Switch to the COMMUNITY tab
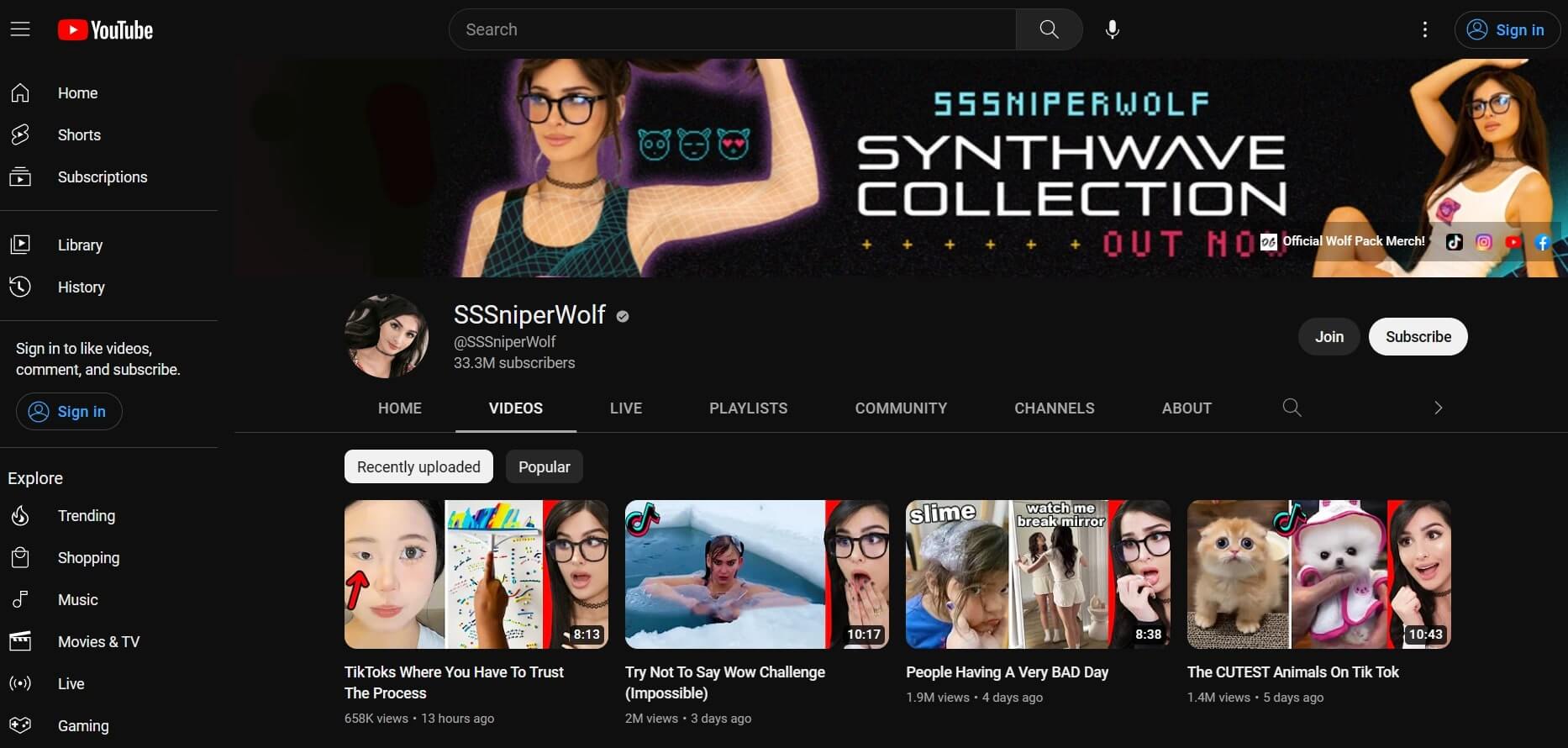Image resolution: width=1568 pixels, height=748 pixels. point(901,408)
